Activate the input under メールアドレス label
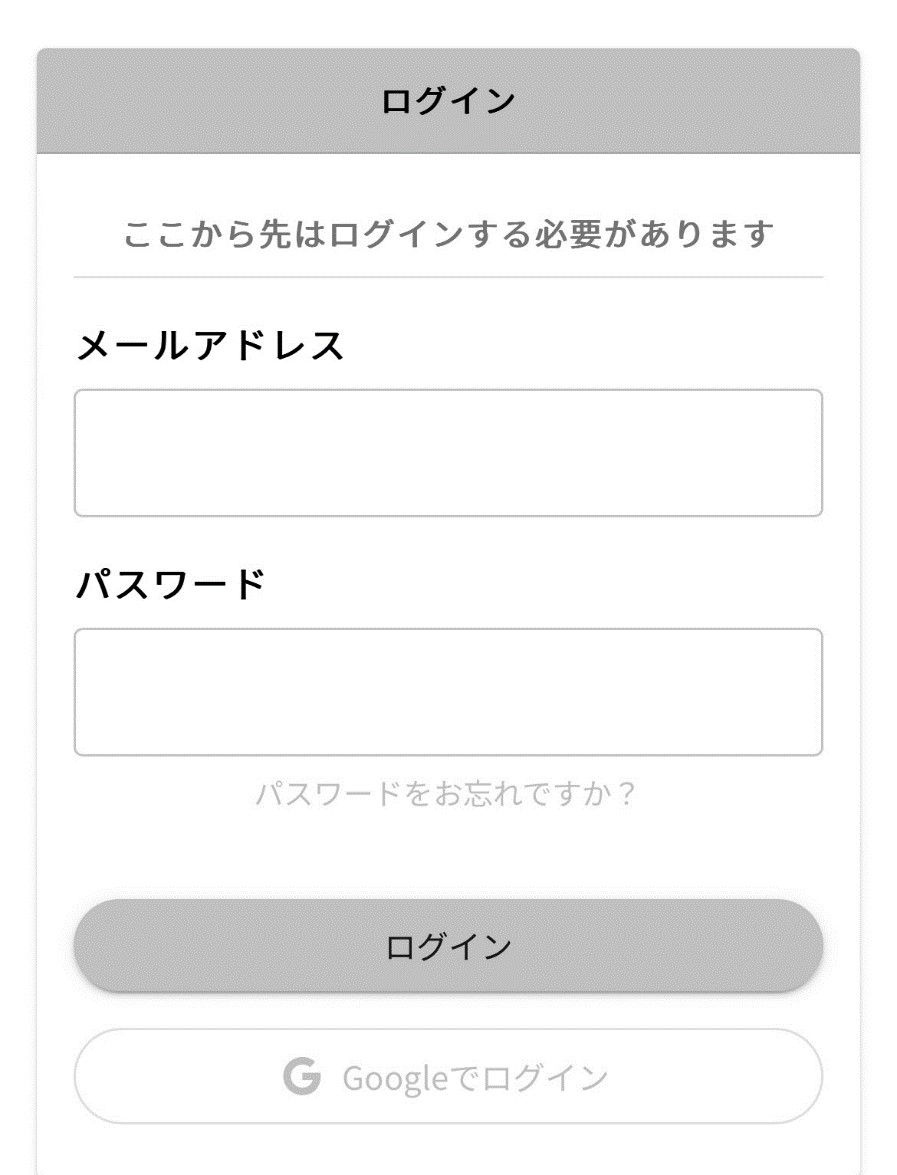 pos(448,453)
